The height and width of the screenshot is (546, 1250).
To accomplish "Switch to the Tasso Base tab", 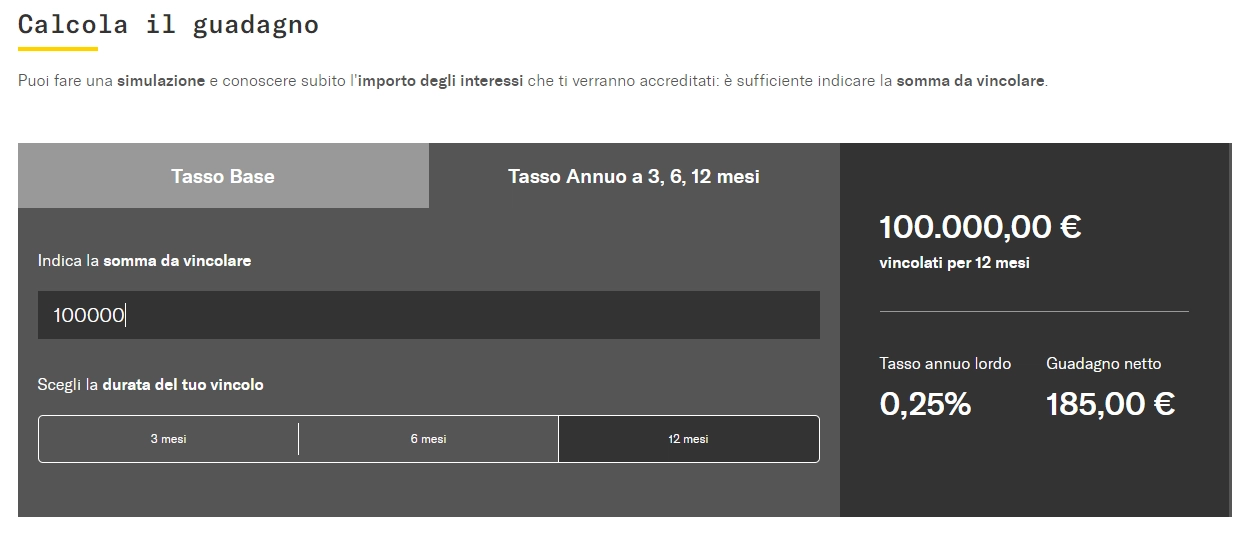I will coord(223,176).
